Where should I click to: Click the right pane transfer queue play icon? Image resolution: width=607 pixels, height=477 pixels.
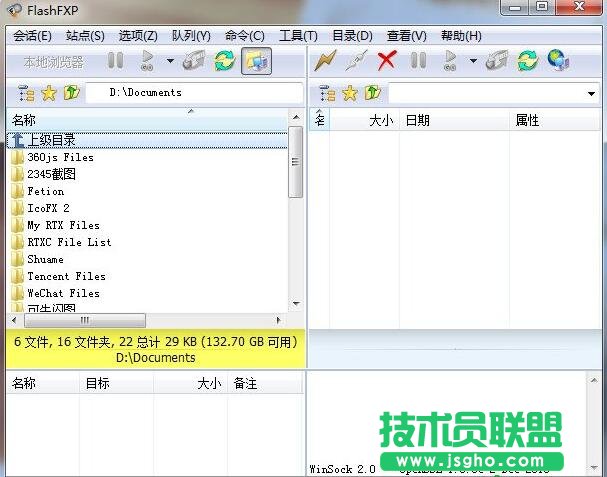[450, 61]
